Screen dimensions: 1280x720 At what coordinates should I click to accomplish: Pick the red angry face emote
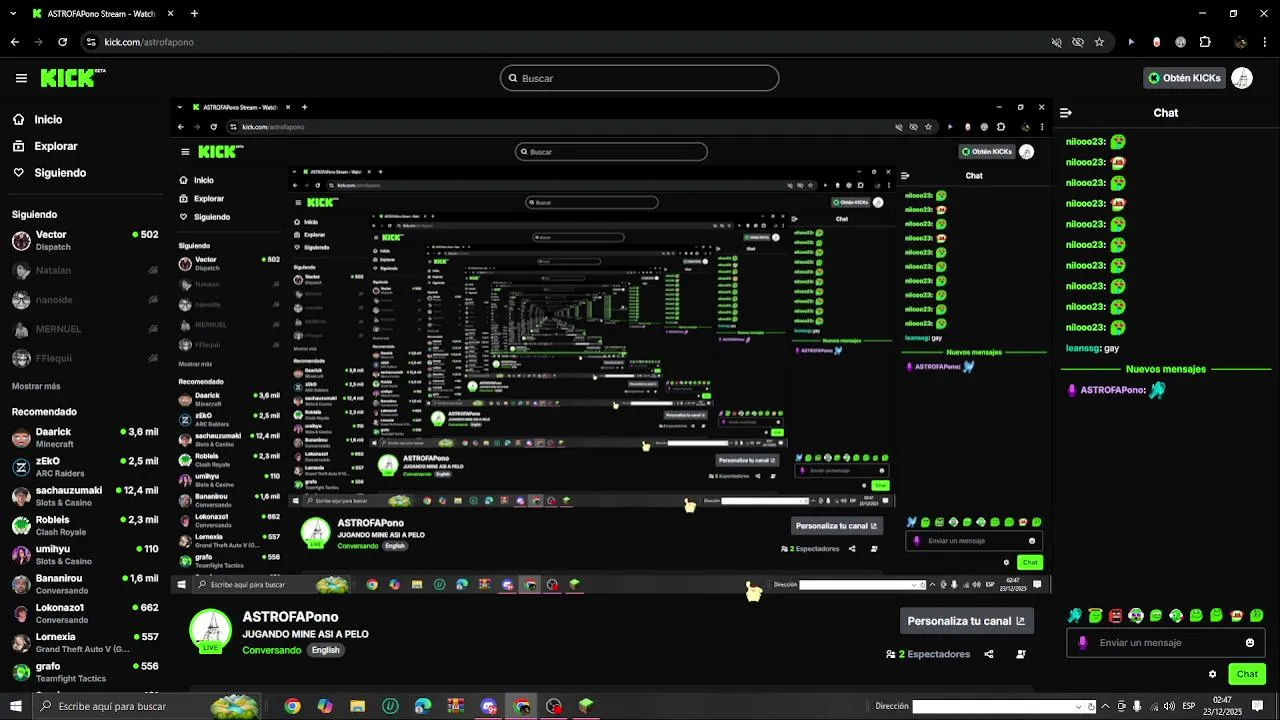(1115, 616)
